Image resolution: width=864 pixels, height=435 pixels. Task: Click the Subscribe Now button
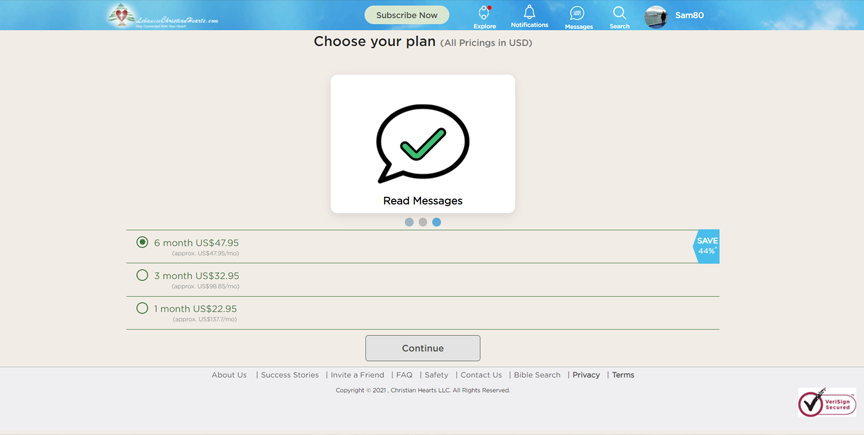[407, 15]
